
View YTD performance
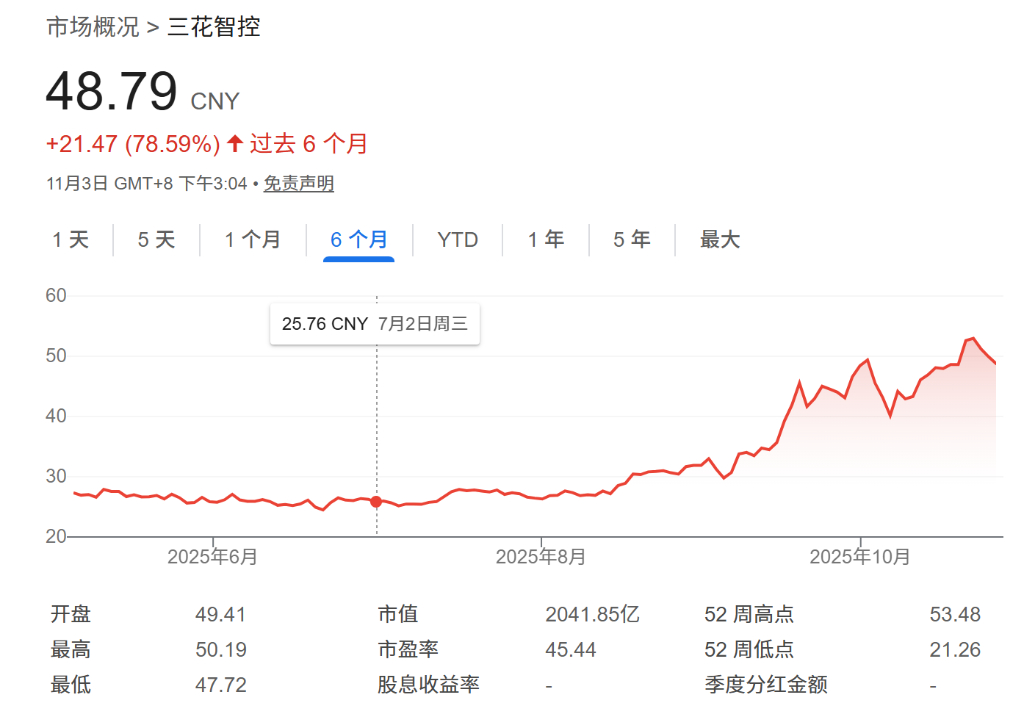click(x=458, y=239)
